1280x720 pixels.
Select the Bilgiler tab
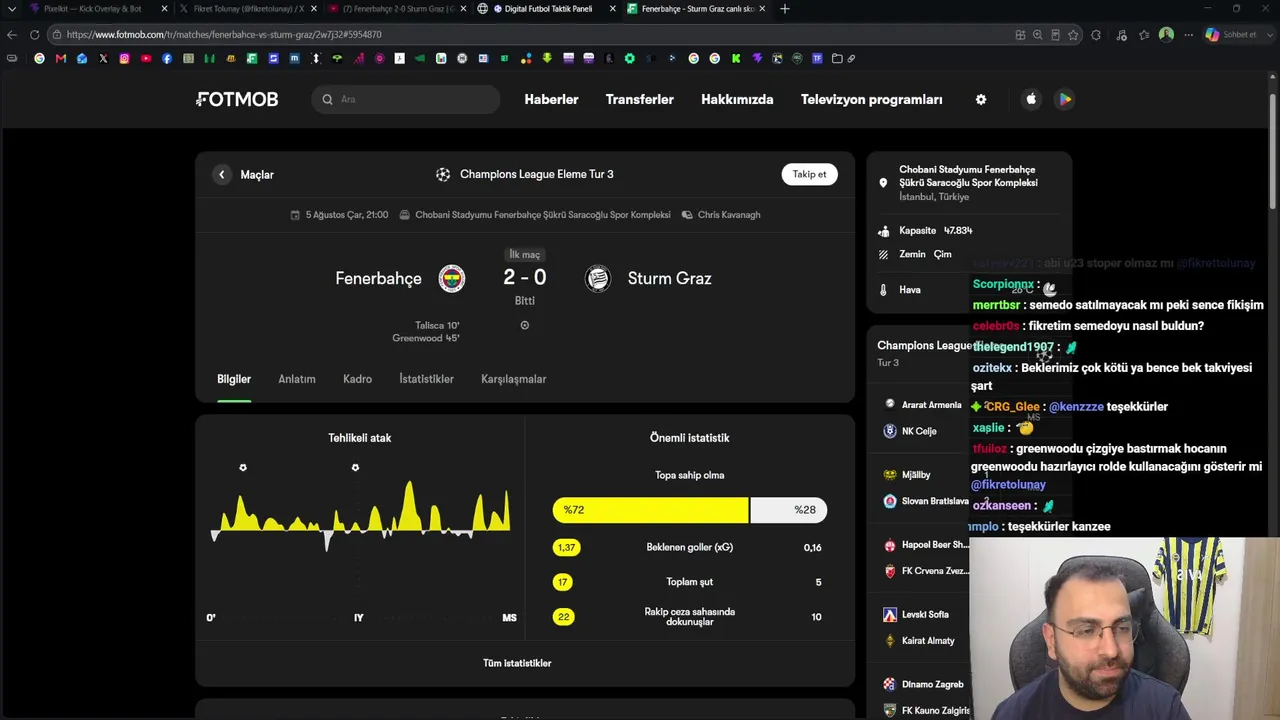234,379
